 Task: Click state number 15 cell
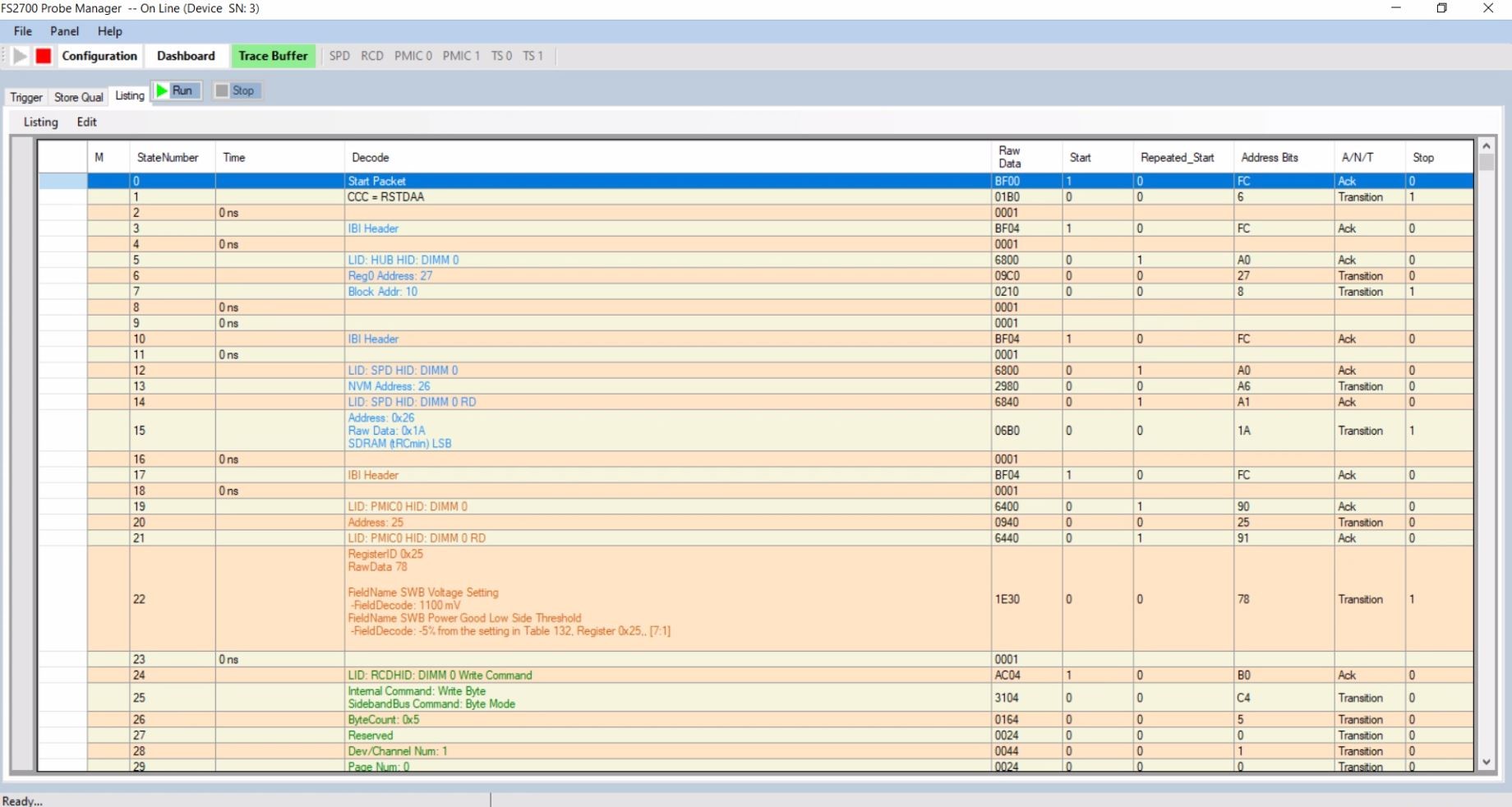(173, 431)
